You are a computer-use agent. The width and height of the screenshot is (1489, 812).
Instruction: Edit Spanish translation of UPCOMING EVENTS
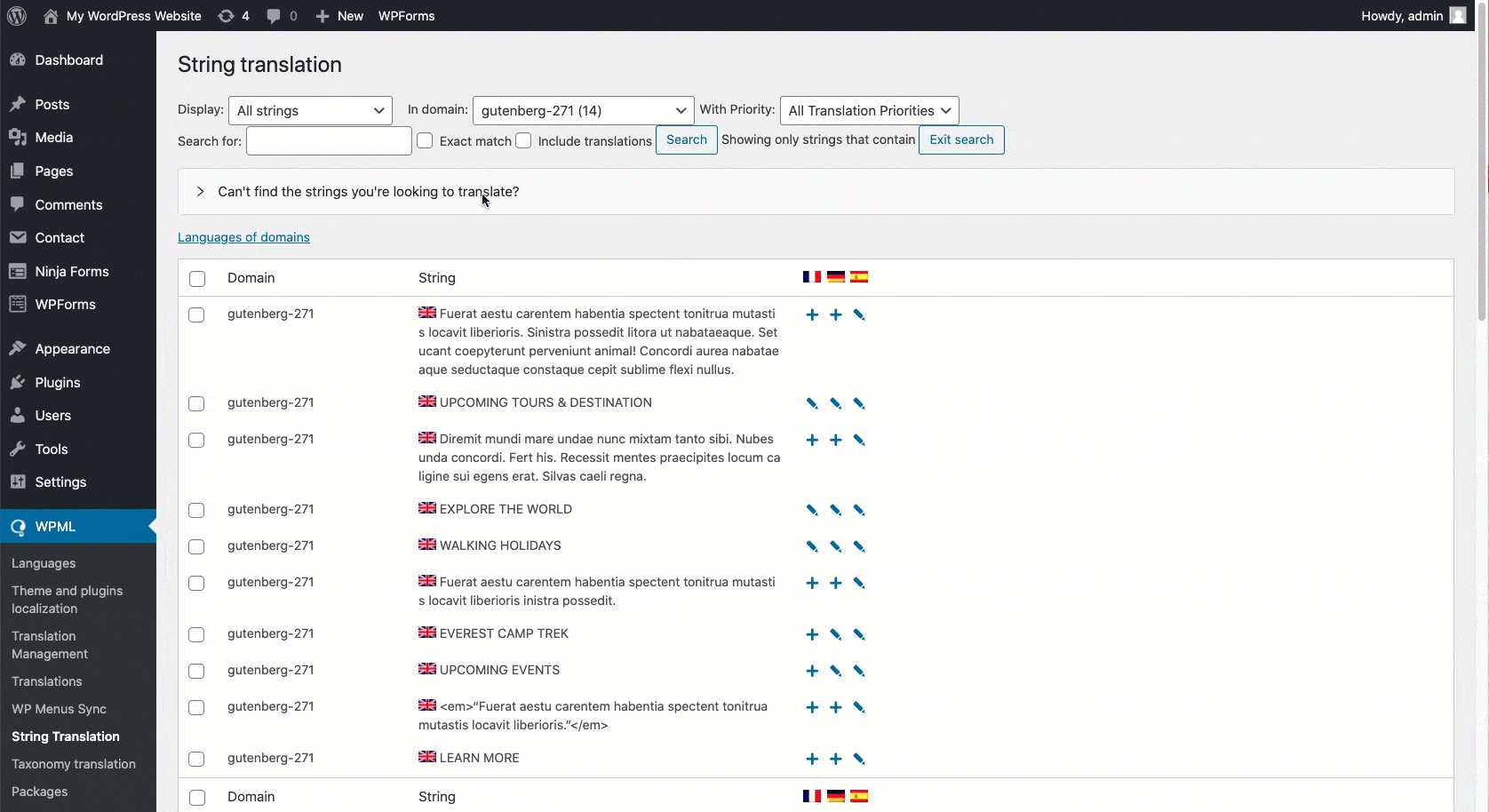(859, 672)
